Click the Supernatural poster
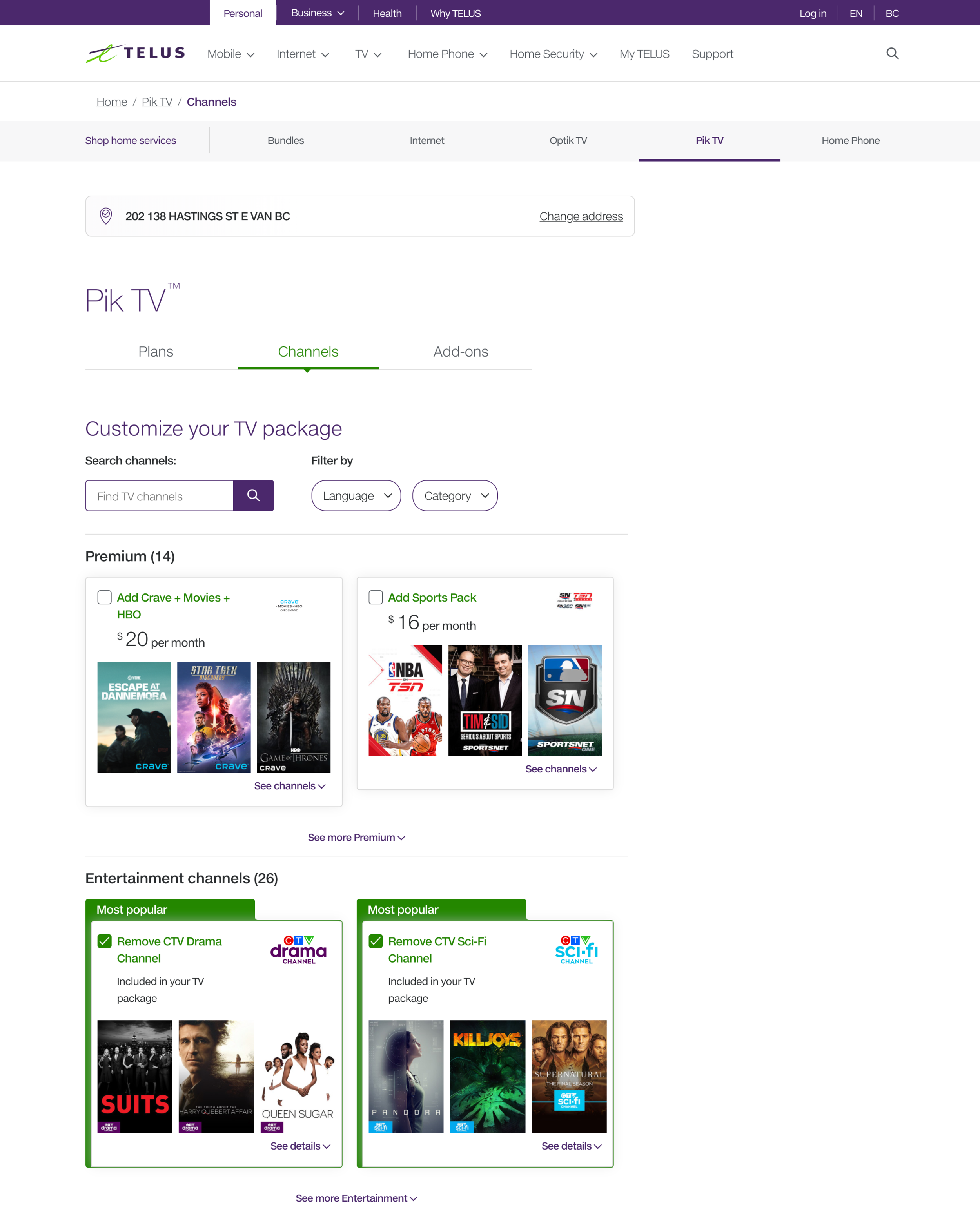This screenshot has height=1213, width=980. [569, 1076]
